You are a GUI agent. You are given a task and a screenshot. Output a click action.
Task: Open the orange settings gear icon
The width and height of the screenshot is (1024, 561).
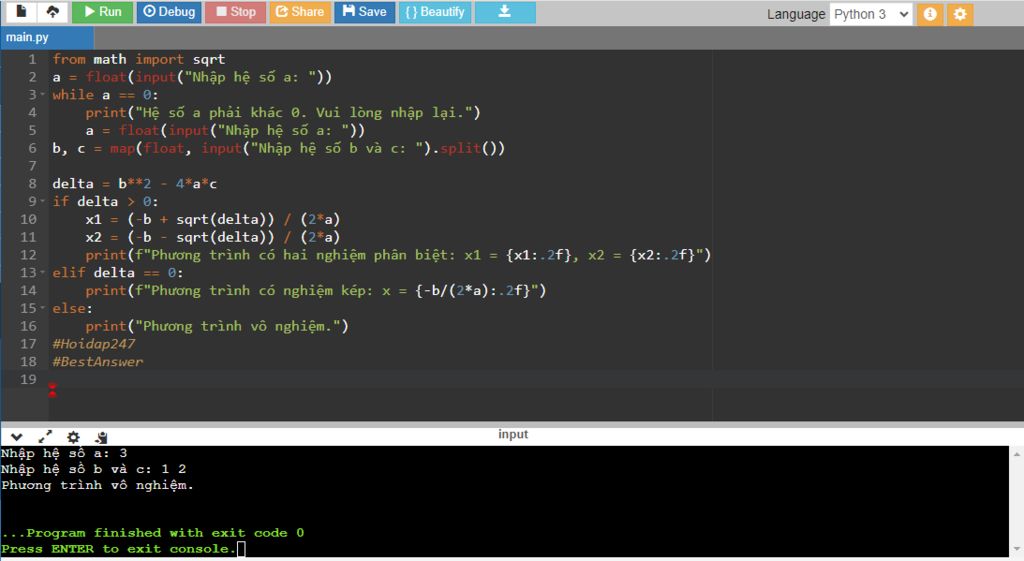960,14
